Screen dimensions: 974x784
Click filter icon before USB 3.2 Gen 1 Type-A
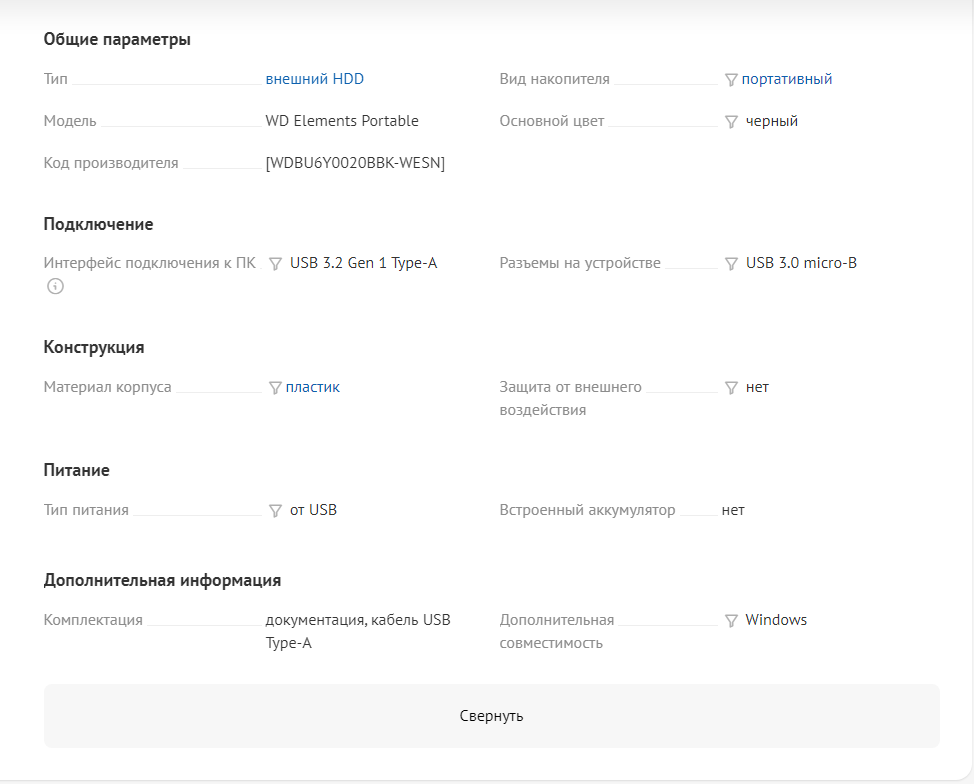point(275,264)
